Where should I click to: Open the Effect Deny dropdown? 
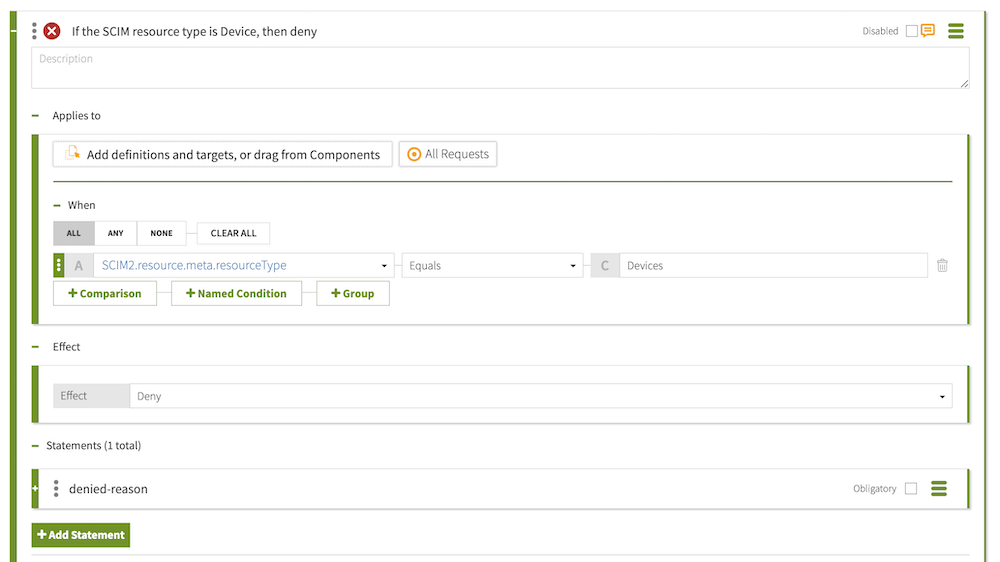click(x=540, y=397)
